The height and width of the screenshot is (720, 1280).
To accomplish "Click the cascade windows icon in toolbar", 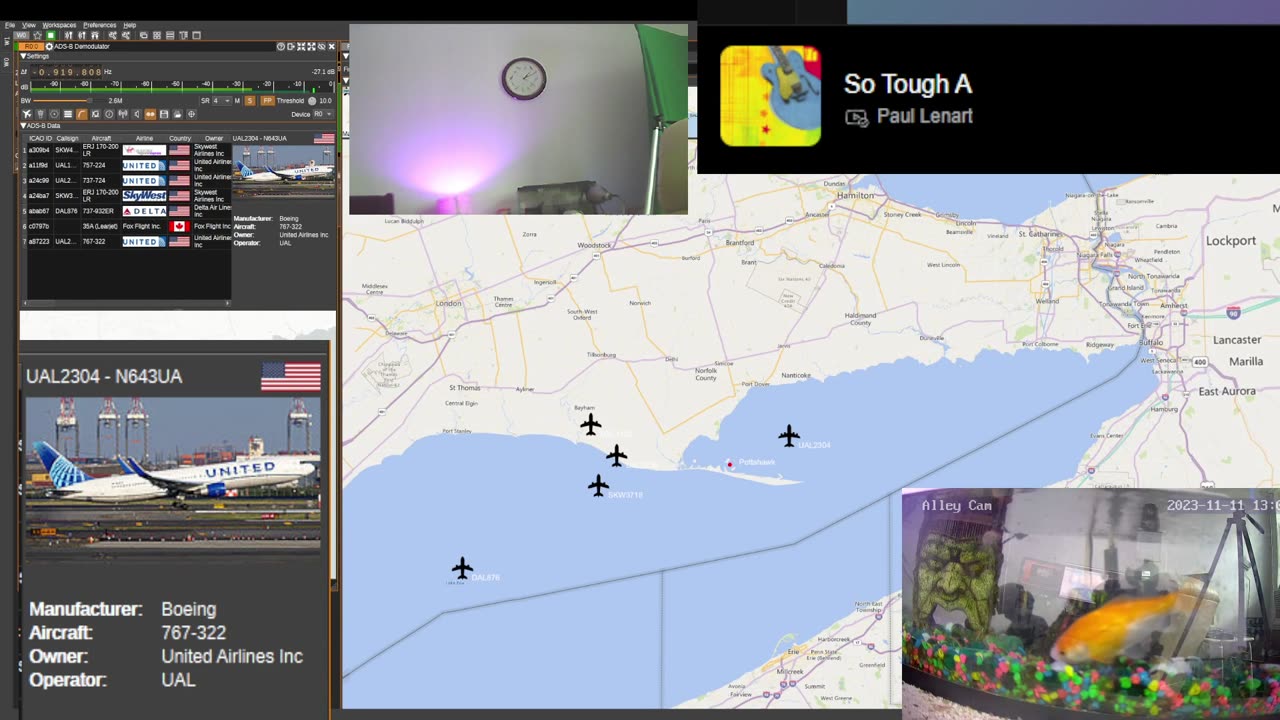I will pos(144,35).
